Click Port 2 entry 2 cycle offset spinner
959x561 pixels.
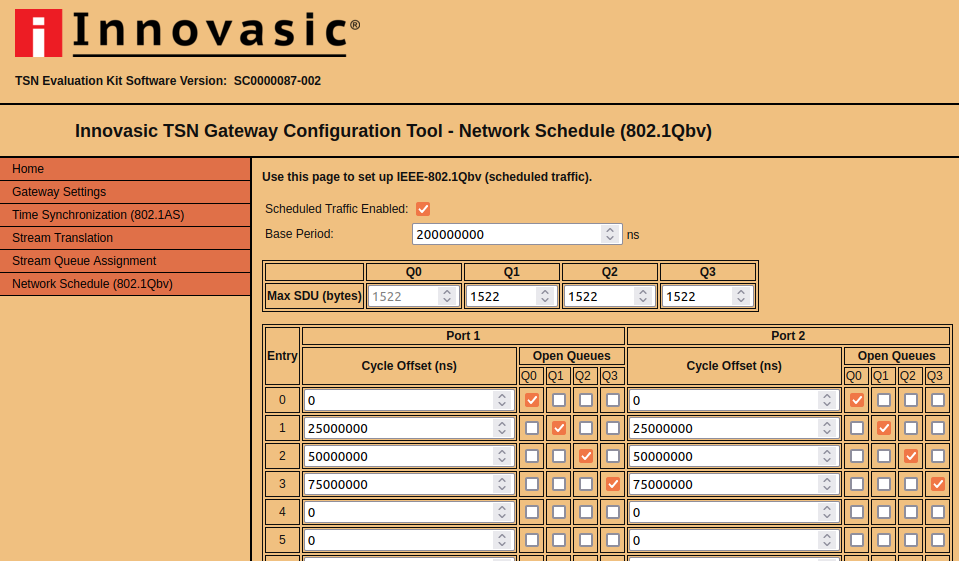pyautogui.click(x=826, y=456)
